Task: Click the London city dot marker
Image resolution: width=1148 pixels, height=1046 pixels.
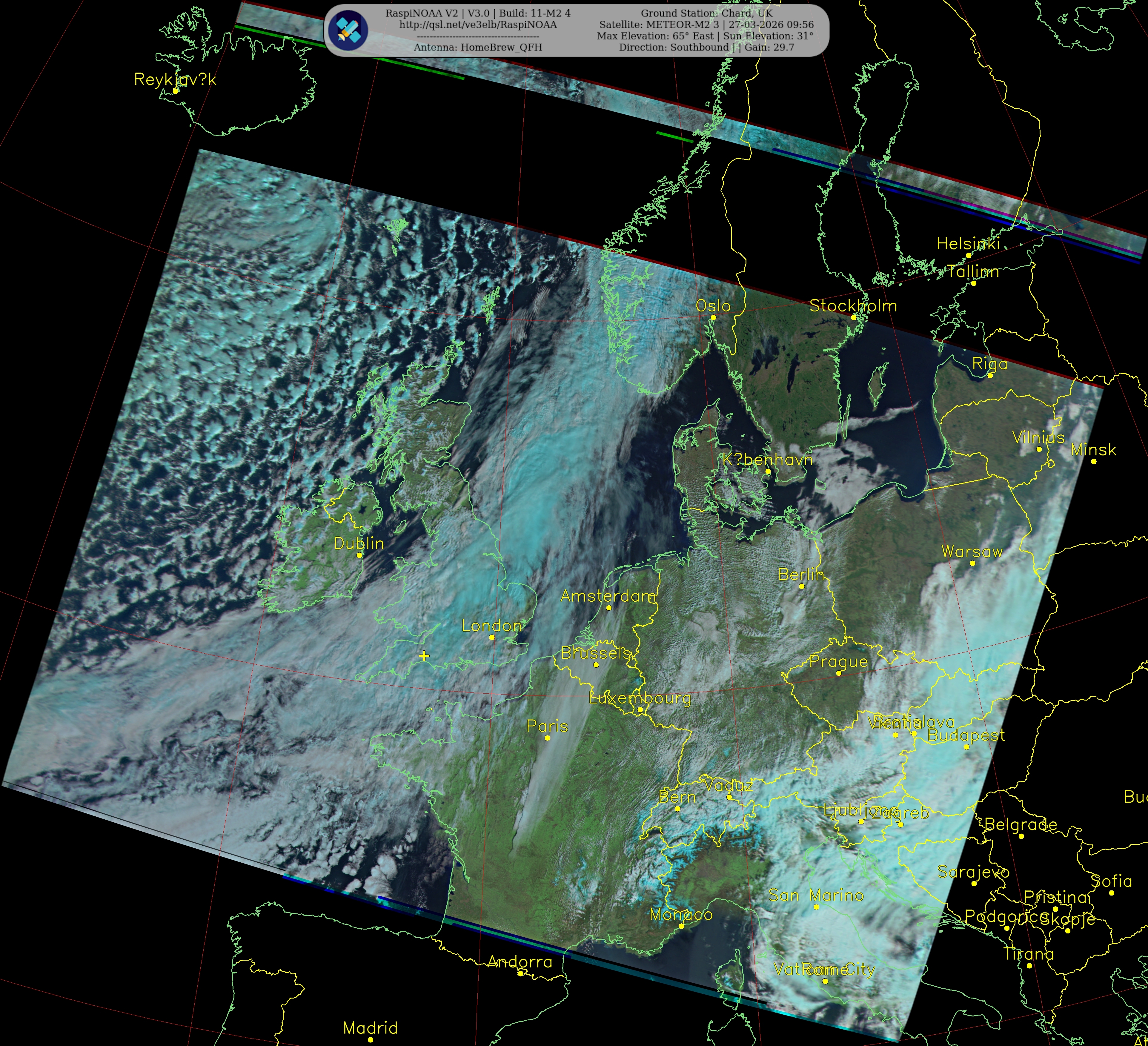Action: click(x=492, y=638)
